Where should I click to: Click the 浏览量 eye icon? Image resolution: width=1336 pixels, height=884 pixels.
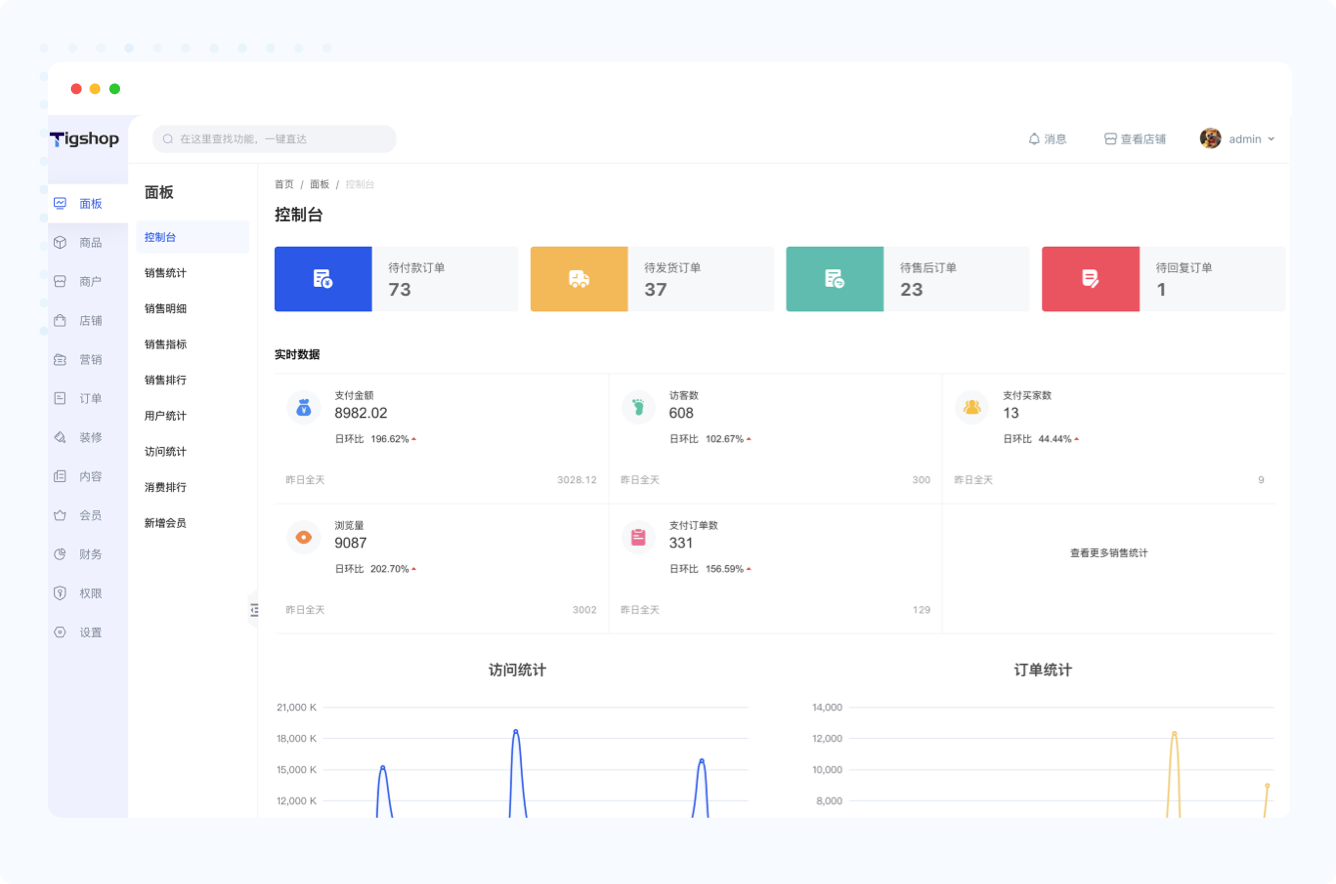click(x=304, y=537)
